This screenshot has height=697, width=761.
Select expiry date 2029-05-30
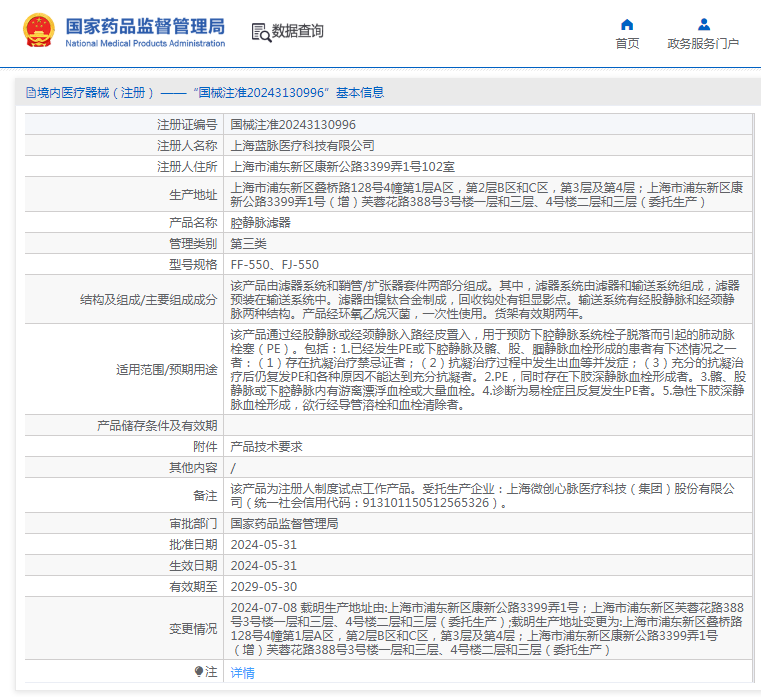coord(264,586)
